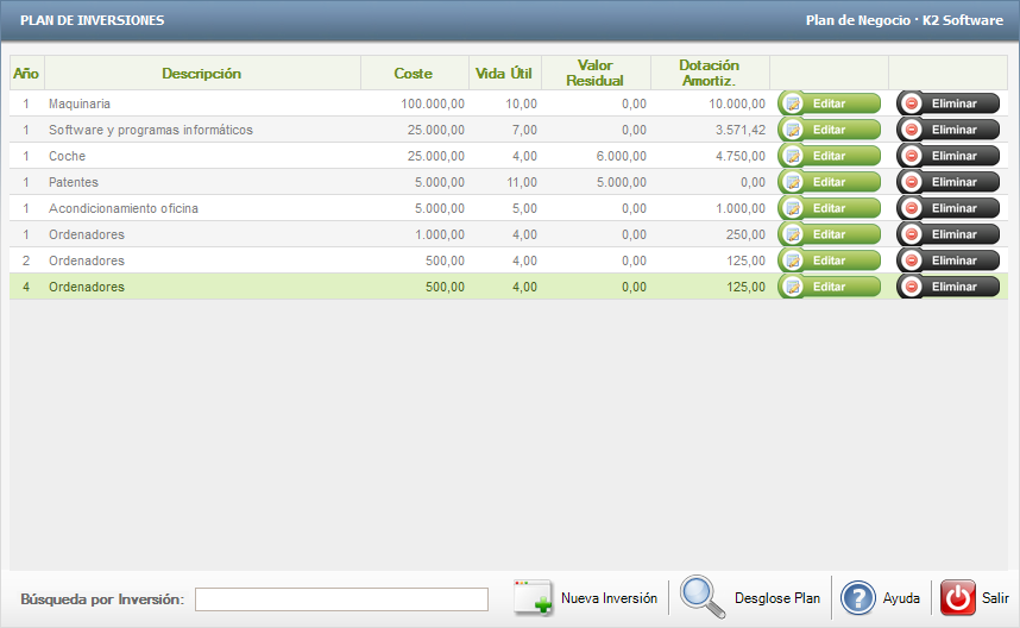1020x628 pixels.
Task: Click the 100.000,00 cost value
Action: tap(433, 103)
